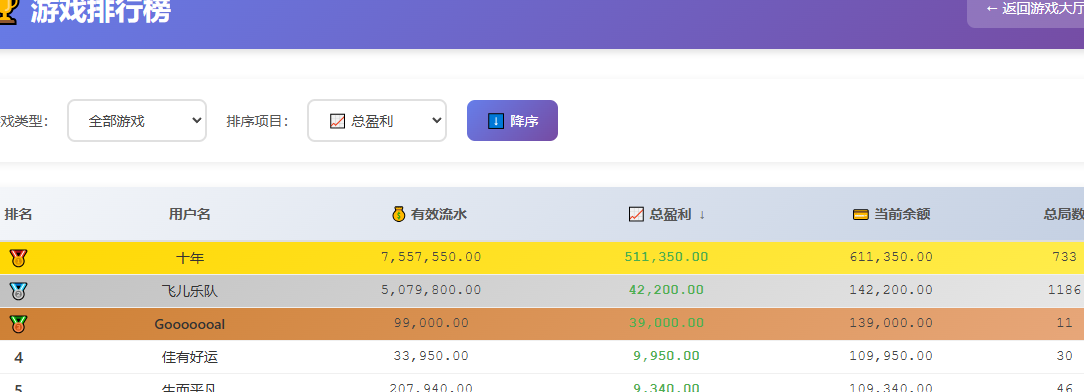1084x392 pixels.
Task: Click rounds count 733
Action: [1065, 257]
